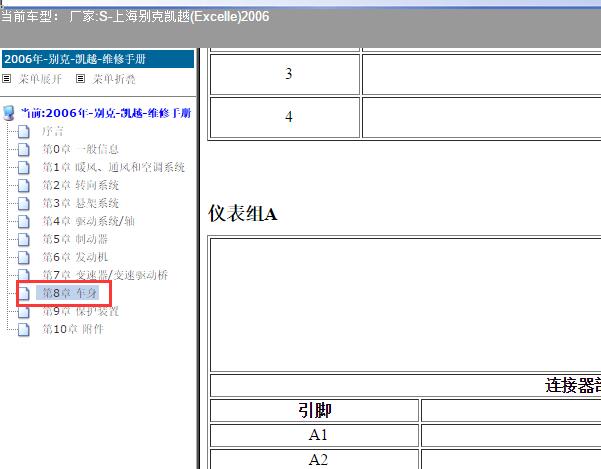Expand all menus via 菜单展开
Viewport: 601px width, 469px height.
pos(40,79)
